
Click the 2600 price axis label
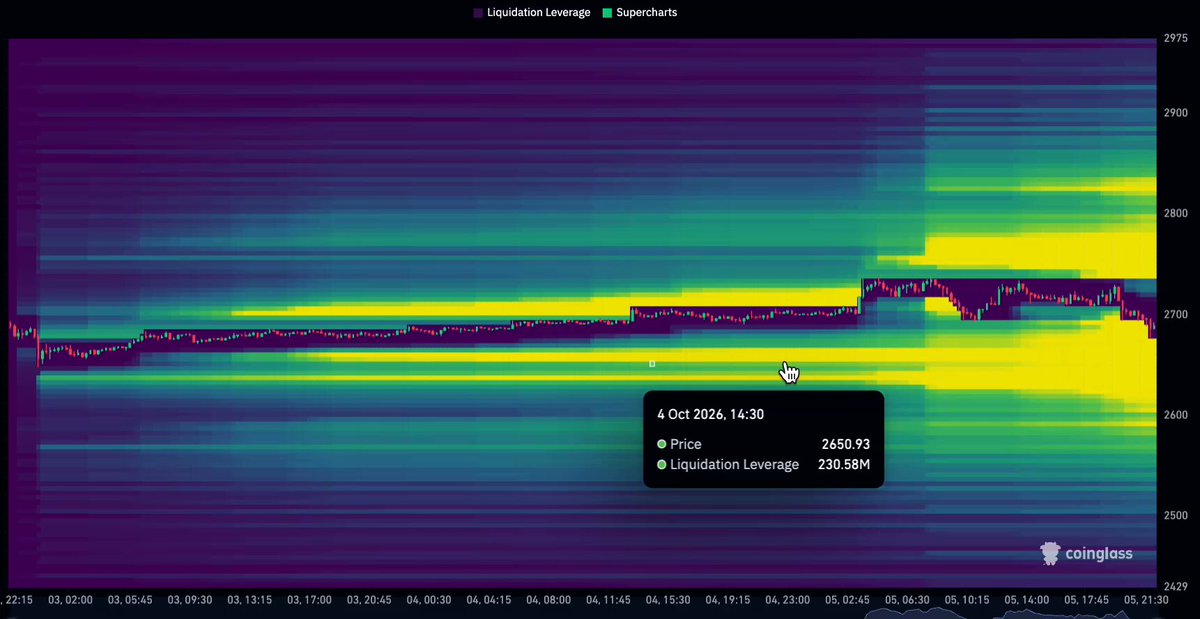1176,415
